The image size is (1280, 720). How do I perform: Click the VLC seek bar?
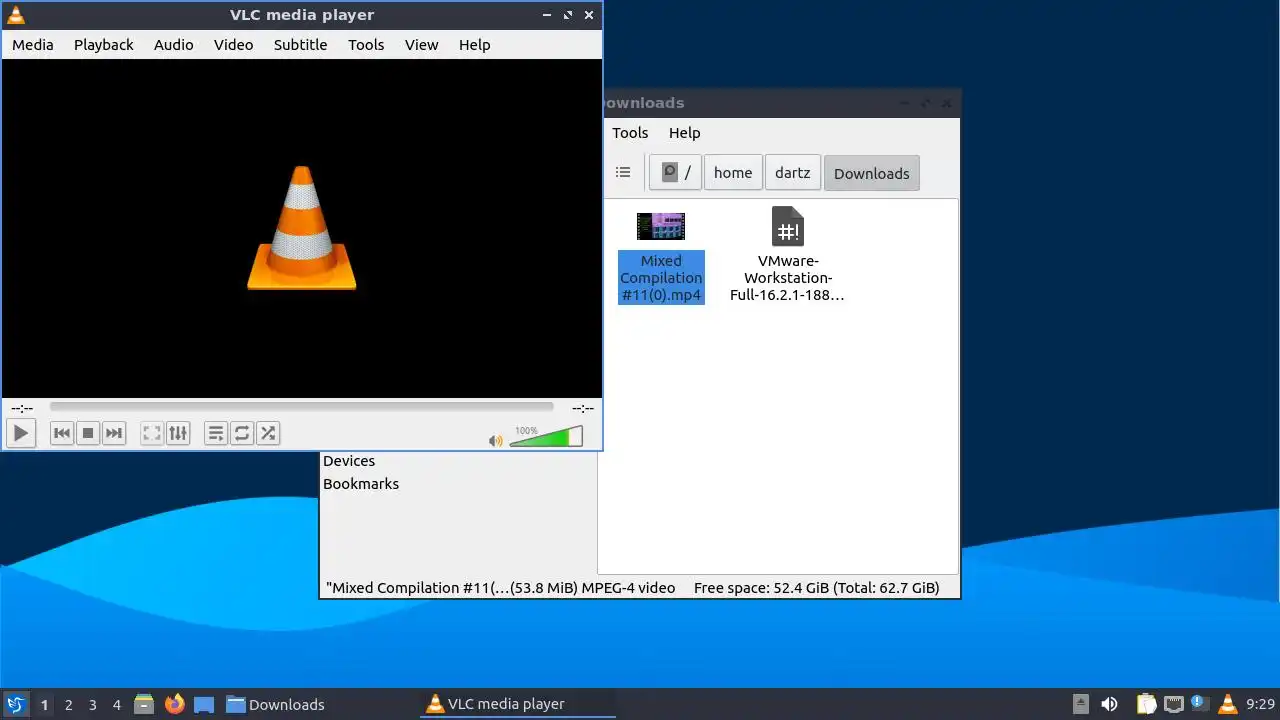pos(301,407)
